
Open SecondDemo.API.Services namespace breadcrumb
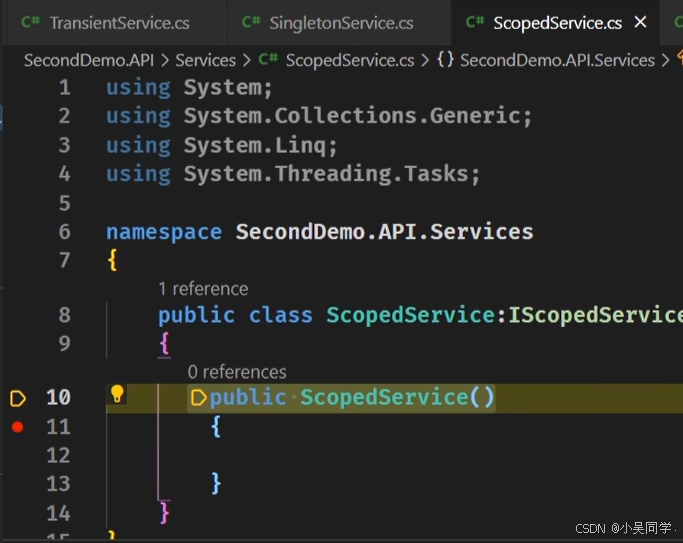(x=557, y=60)
